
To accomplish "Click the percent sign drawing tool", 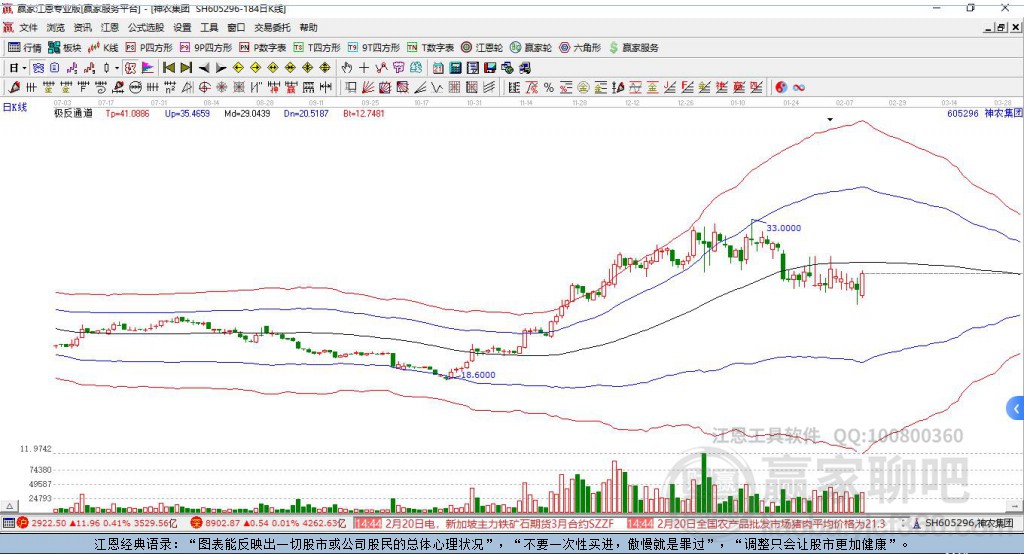I will [549, 88].
